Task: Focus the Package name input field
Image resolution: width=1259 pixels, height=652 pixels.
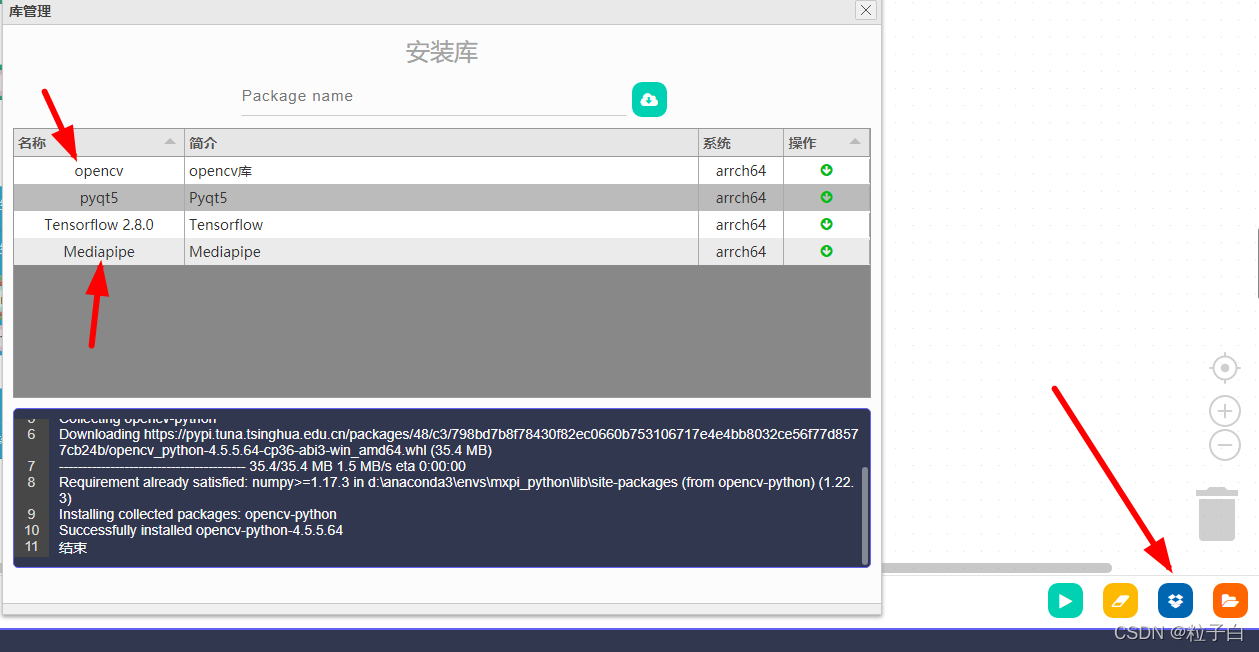Action: click(x=434, y=97)
